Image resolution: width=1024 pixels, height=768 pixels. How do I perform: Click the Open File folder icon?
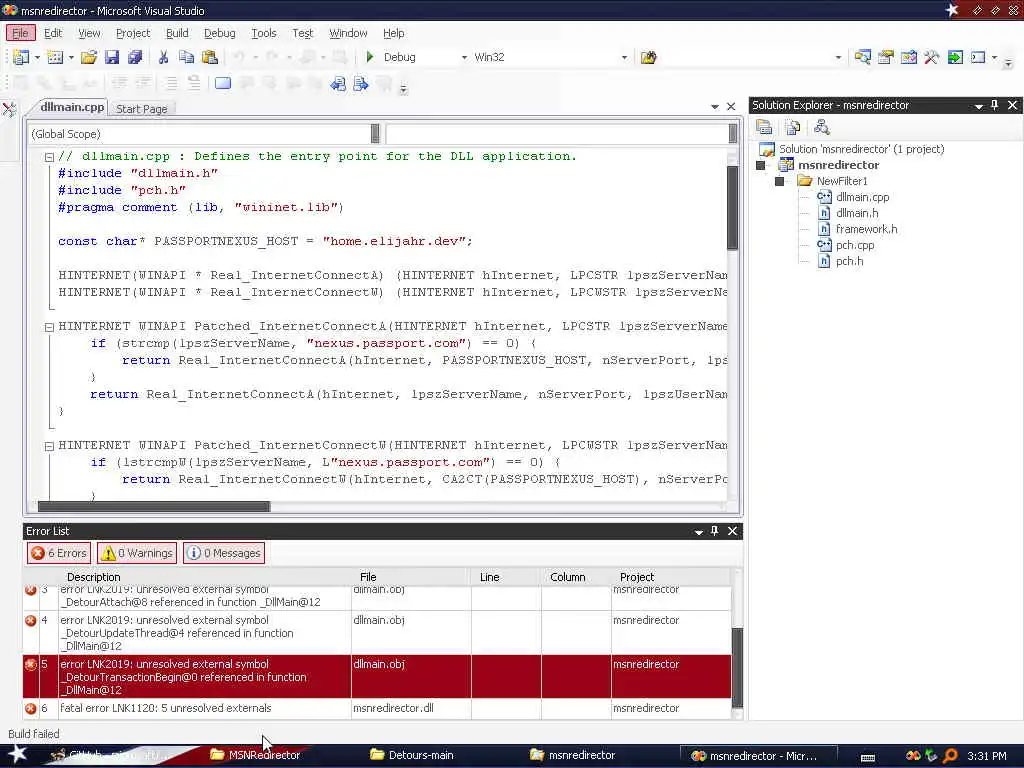[89, 57]
